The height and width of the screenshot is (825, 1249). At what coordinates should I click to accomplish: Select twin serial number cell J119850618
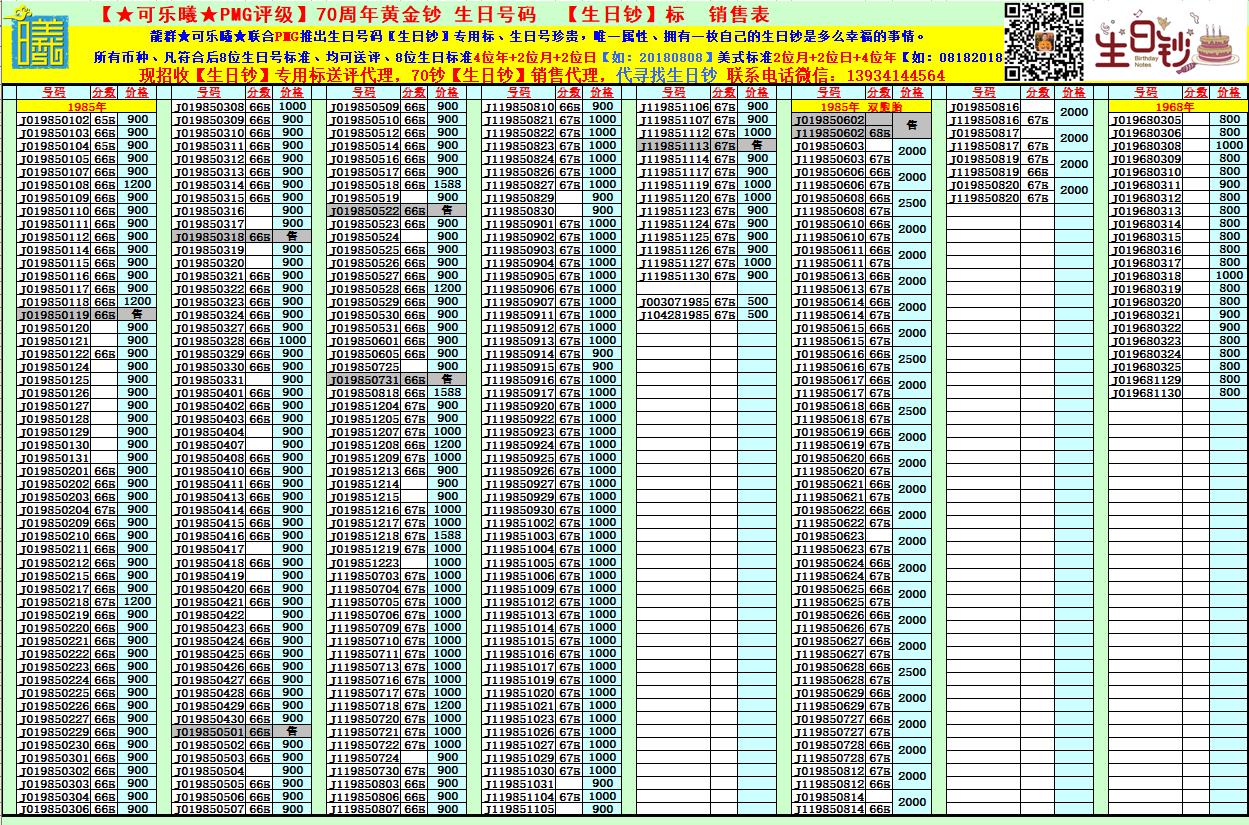coord(829,419)
